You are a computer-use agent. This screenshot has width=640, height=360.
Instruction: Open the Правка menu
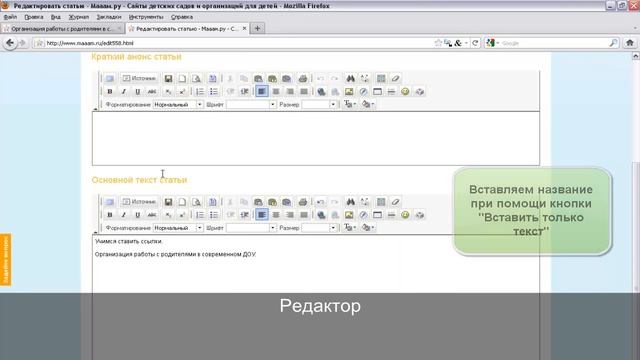(x=33, y=17)
